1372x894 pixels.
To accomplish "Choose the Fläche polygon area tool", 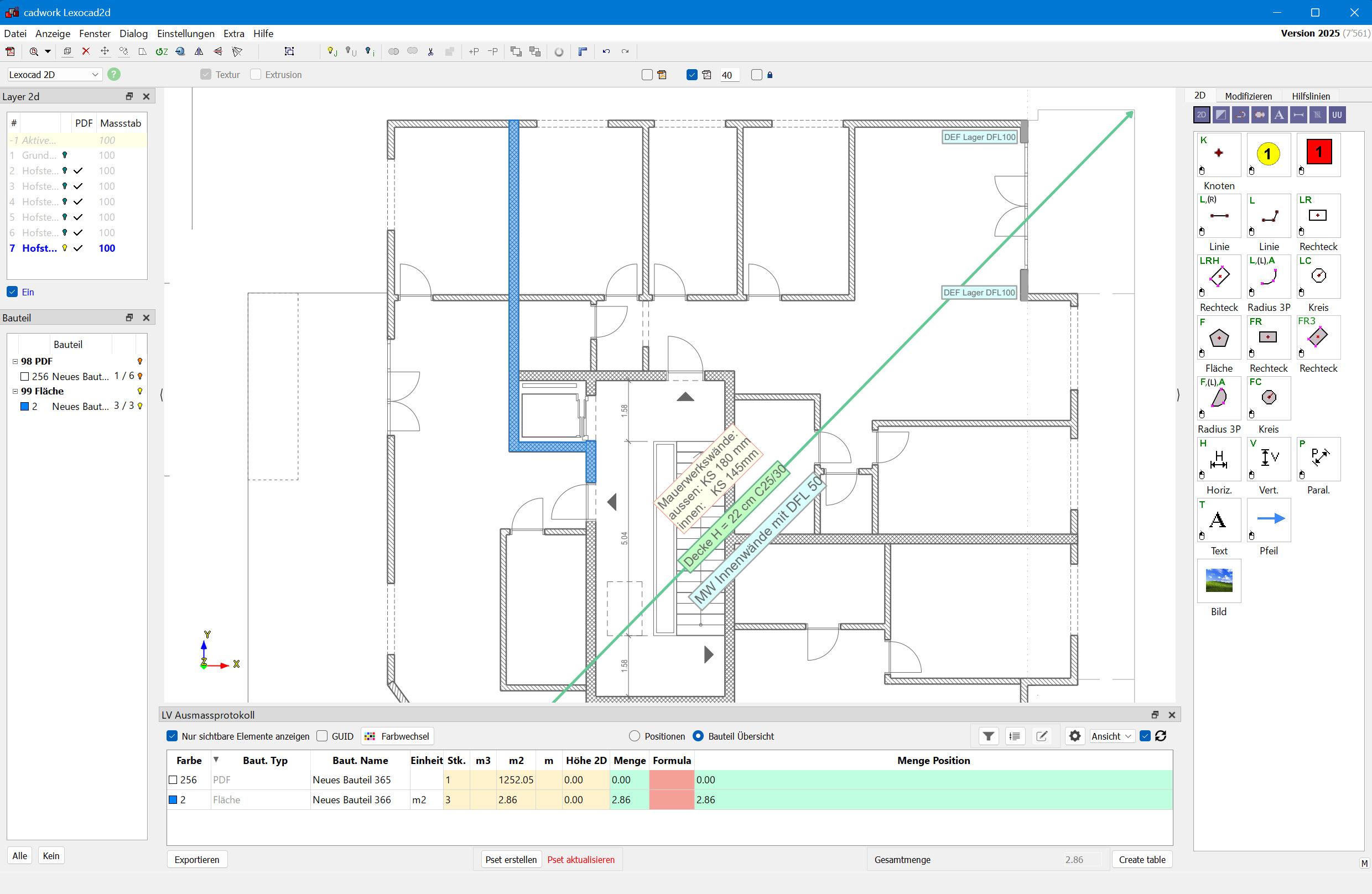I will 1218,337.
